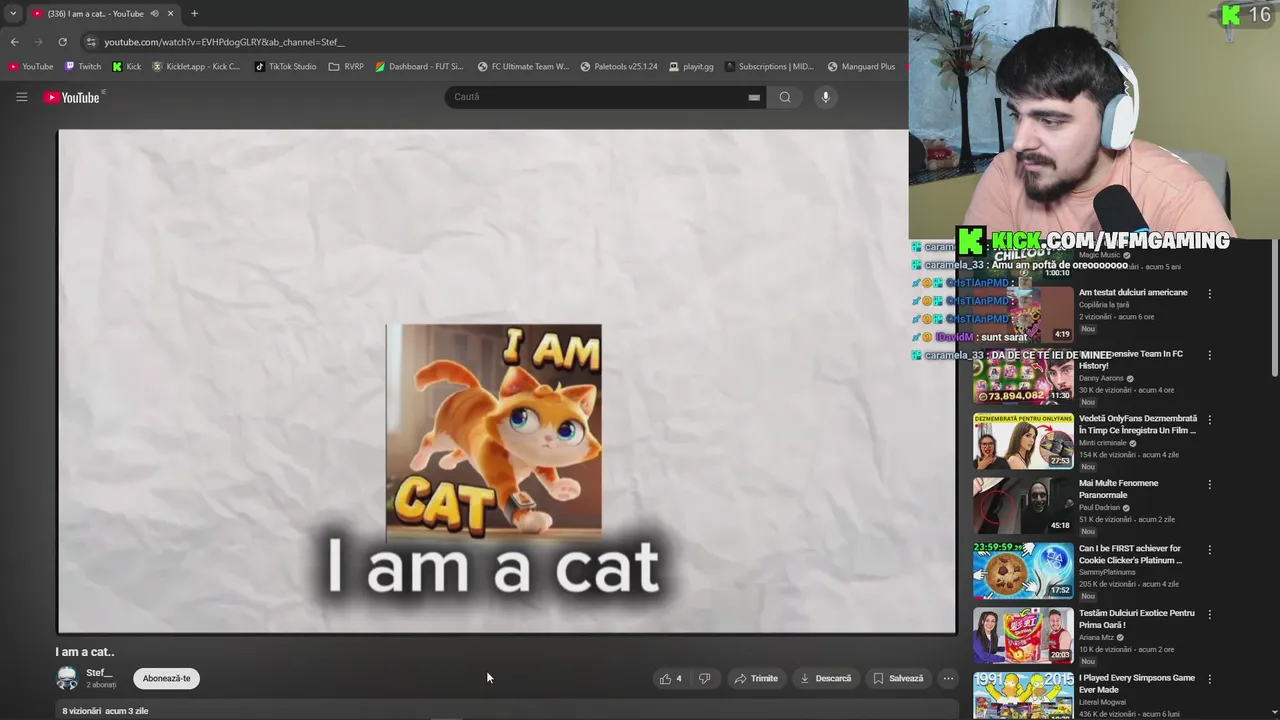Start voice search with microphone icon

tap(825, 97)
